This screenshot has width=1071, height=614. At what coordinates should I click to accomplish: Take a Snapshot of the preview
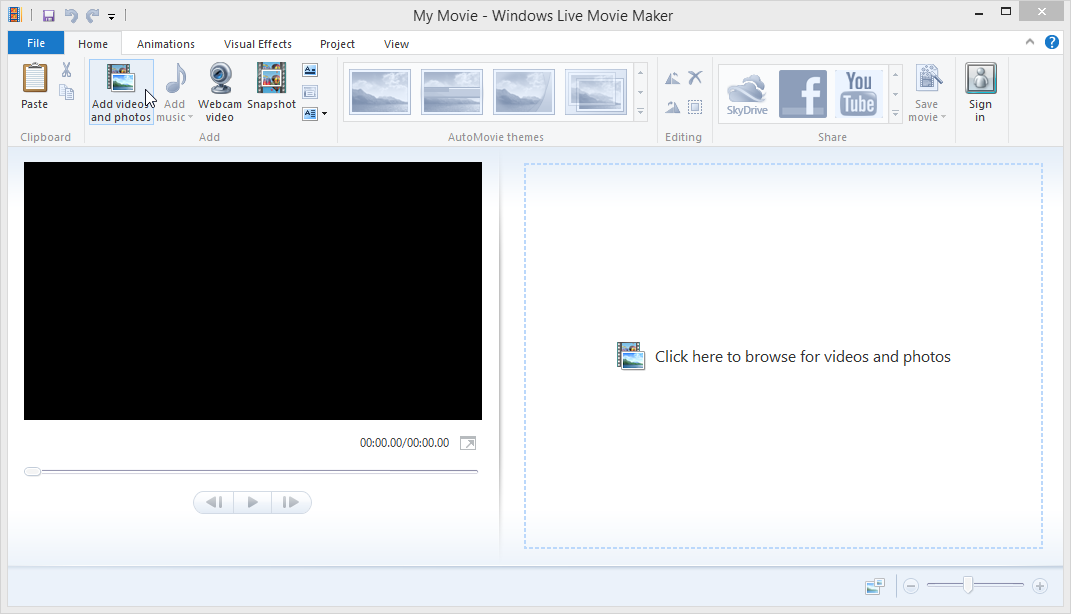pos(271,88)
